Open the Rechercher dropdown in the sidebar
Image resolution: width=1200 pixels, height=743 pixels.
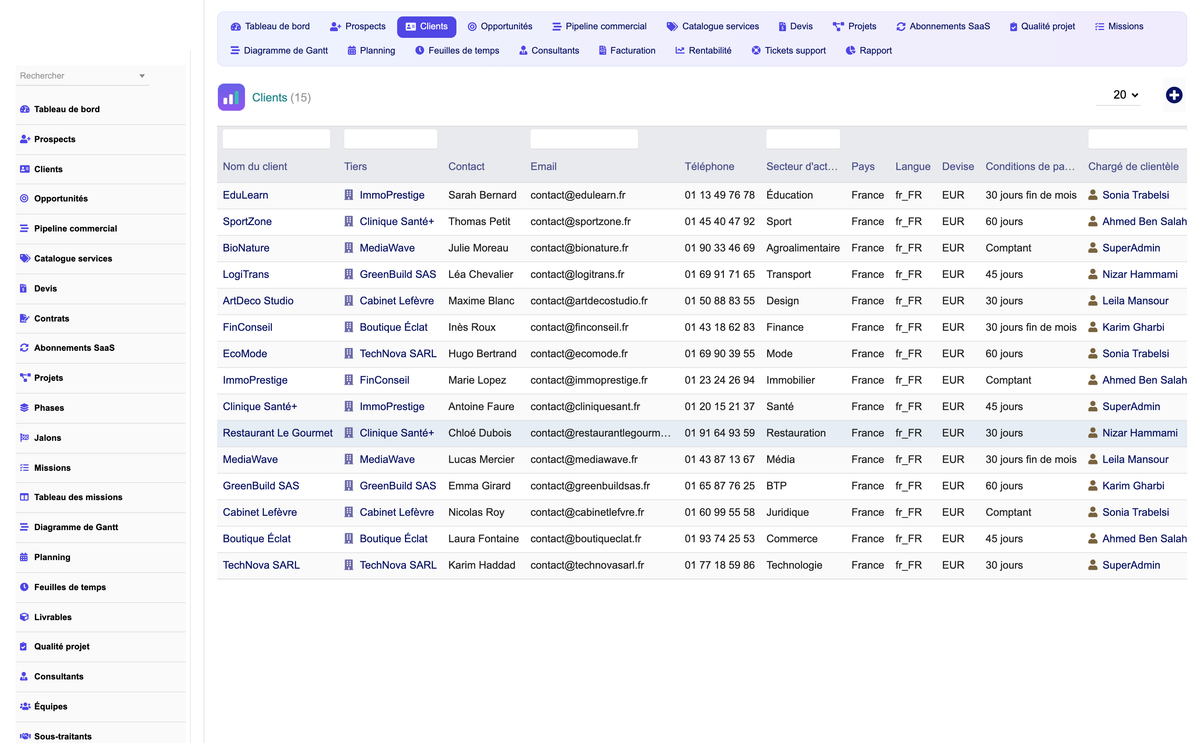tap(83, 76)
